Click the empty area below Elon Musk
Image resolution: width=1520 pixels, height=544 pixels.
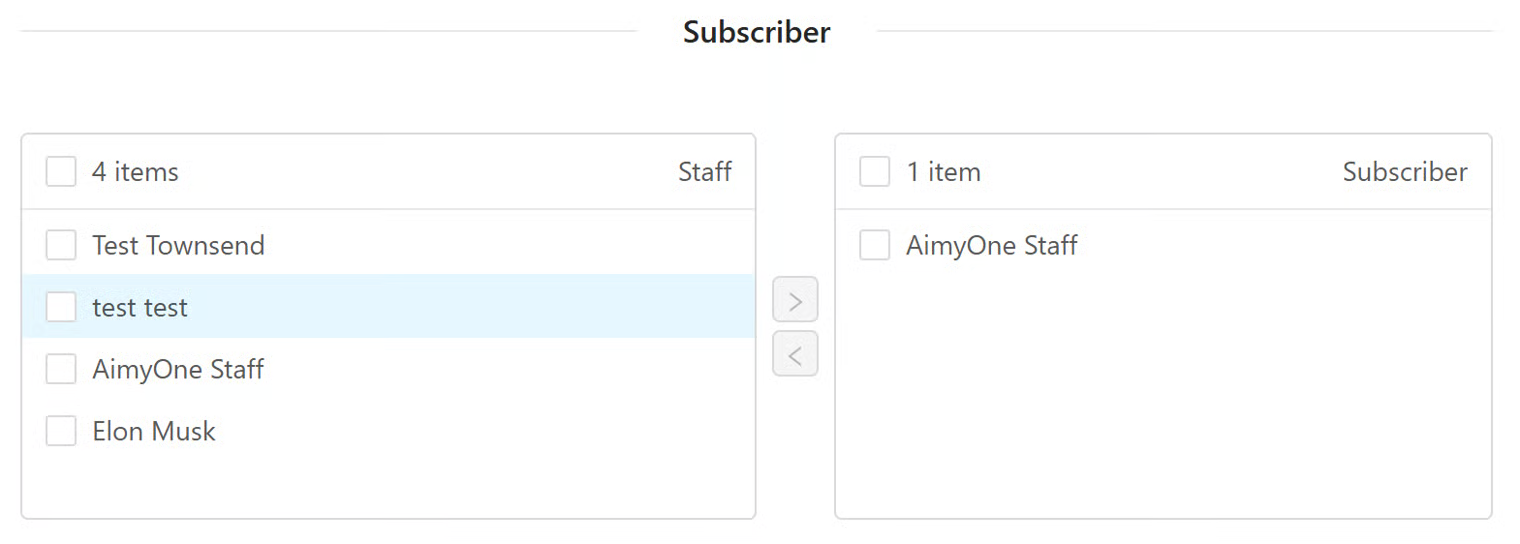click(x=388, y=487)
